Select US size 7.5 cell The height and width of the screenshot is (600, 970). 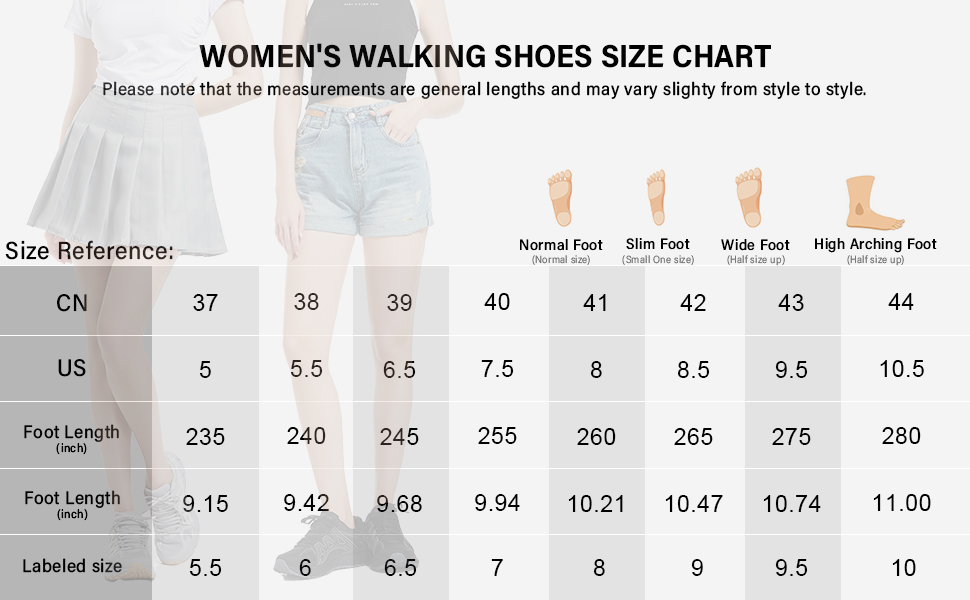coord(497,369)
